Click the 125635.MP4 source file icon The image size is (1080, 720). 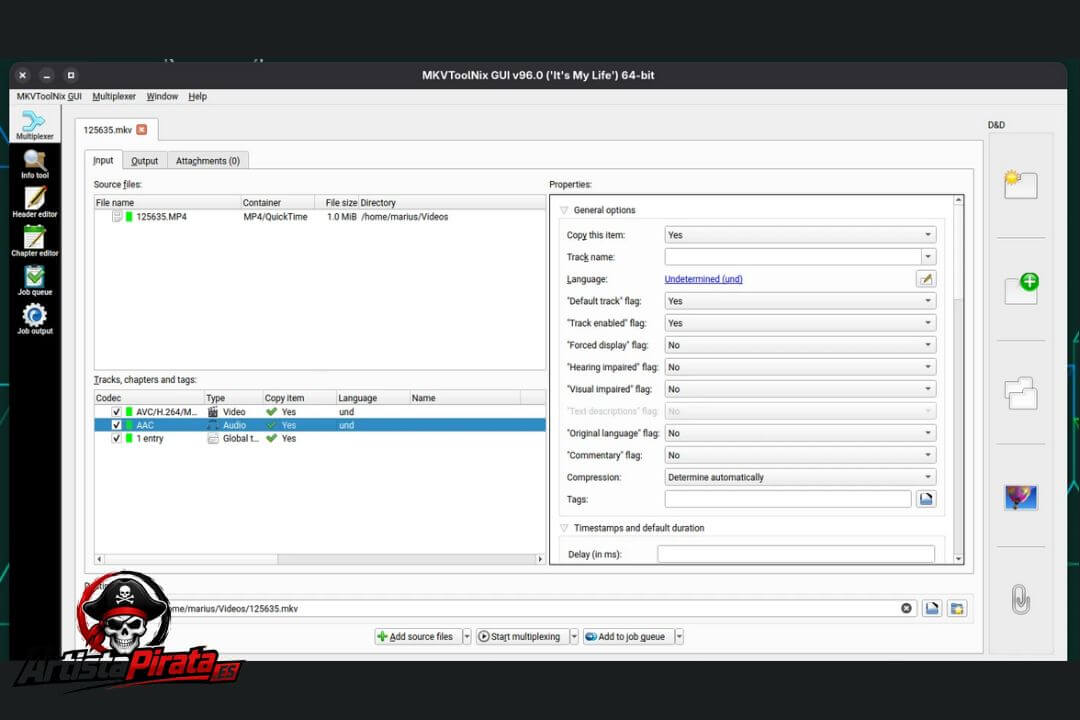(x=117, y=216)
